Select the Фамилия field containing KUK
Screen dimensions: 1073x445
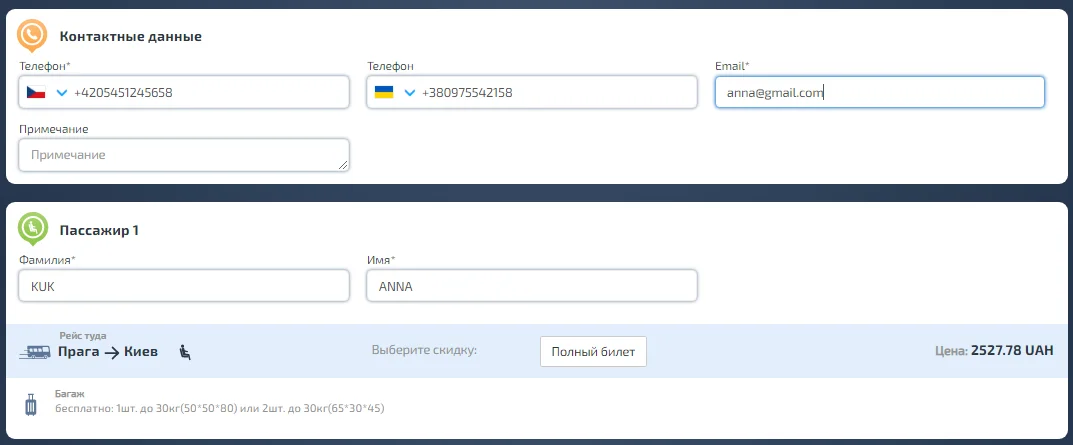183,286
